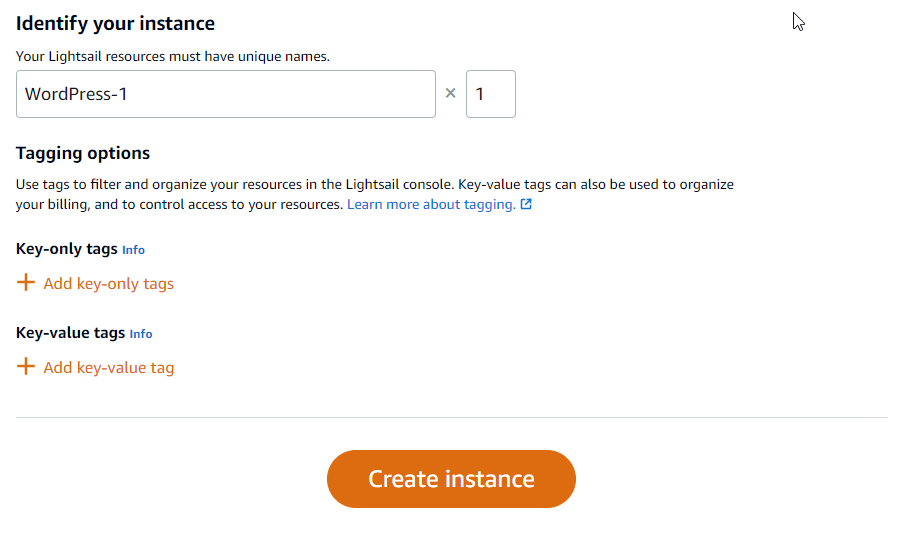The height and width of the screenshot is (536, 917).
Task: Click the unique names requirement text
Action: click(173, 57)
